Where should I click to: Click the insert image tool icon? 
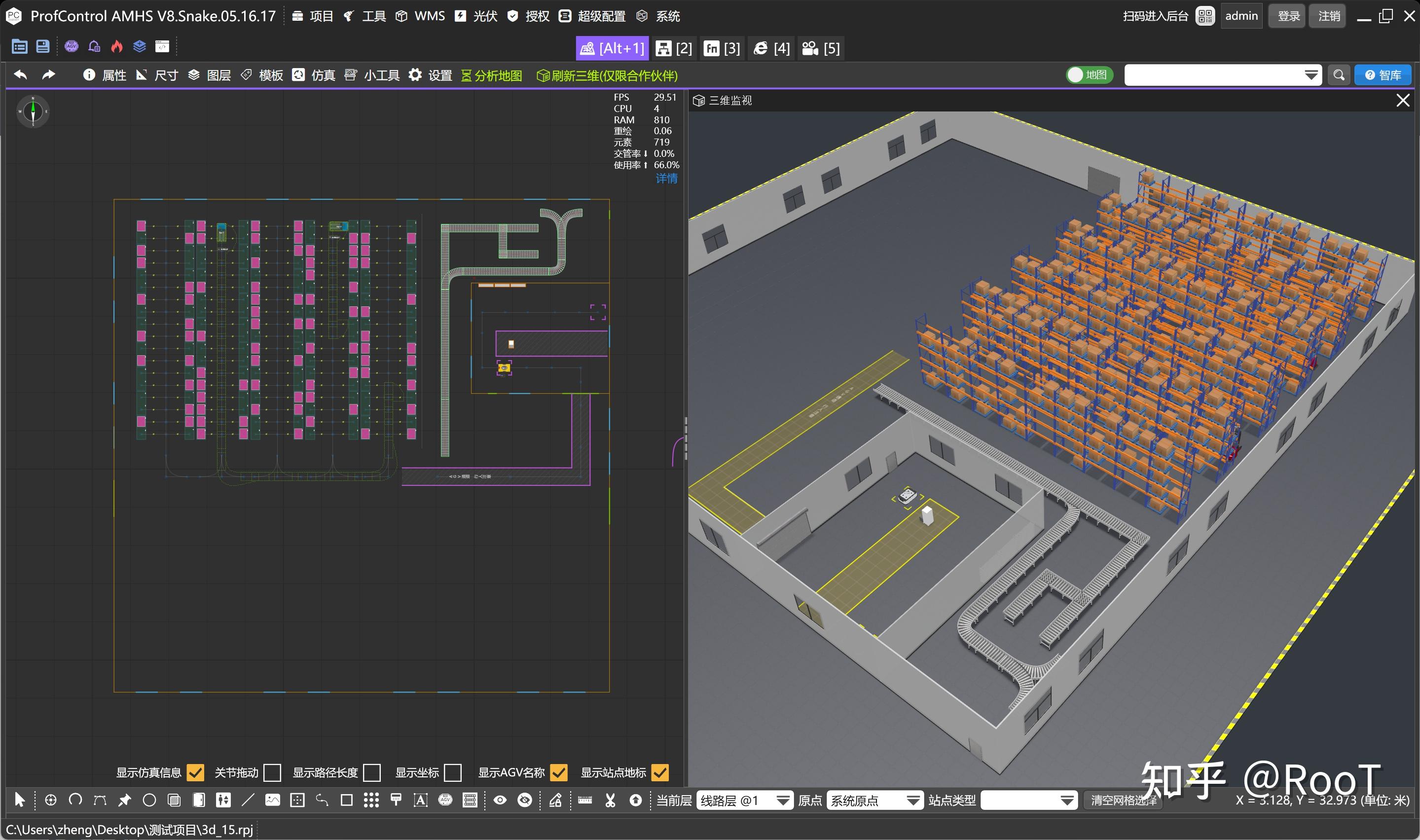272,800
